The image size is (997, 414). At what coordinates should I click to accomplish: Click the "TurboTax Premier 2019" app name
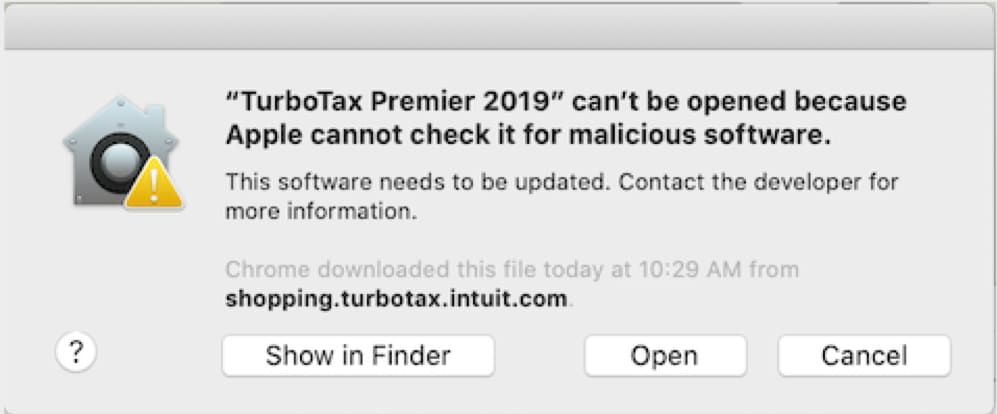pyautogui.click(x=394, y=102)
